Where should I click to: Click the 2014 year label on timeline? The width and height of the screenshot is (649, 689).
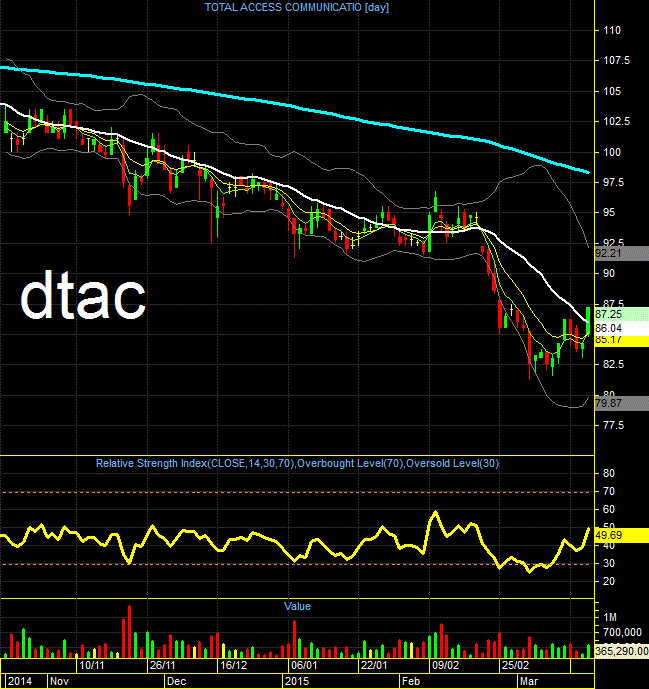pos(20,681)
